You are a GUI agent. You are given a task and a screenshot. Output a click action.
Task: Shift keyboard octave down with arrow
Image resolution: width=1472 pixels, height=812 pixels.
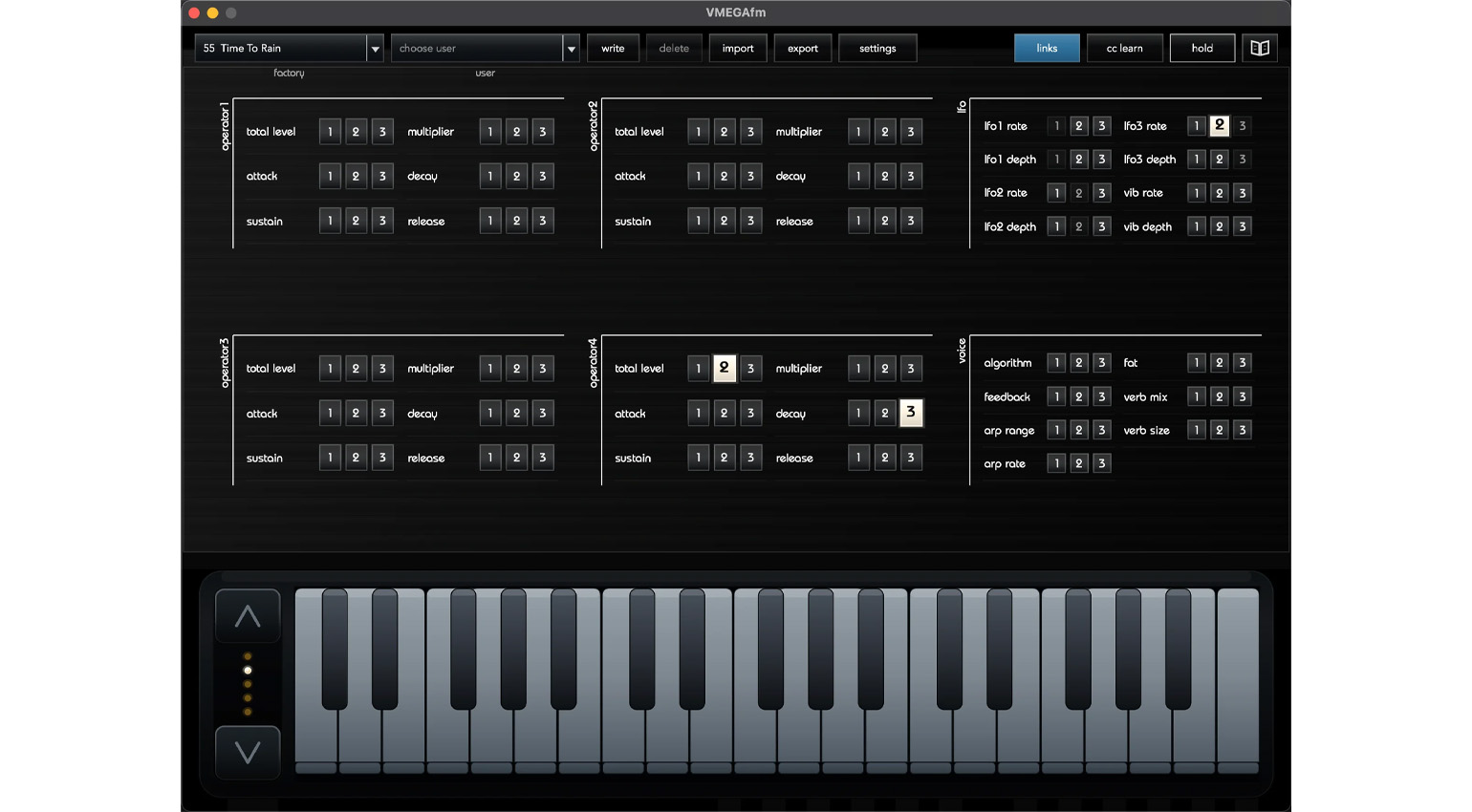point(248,753)
